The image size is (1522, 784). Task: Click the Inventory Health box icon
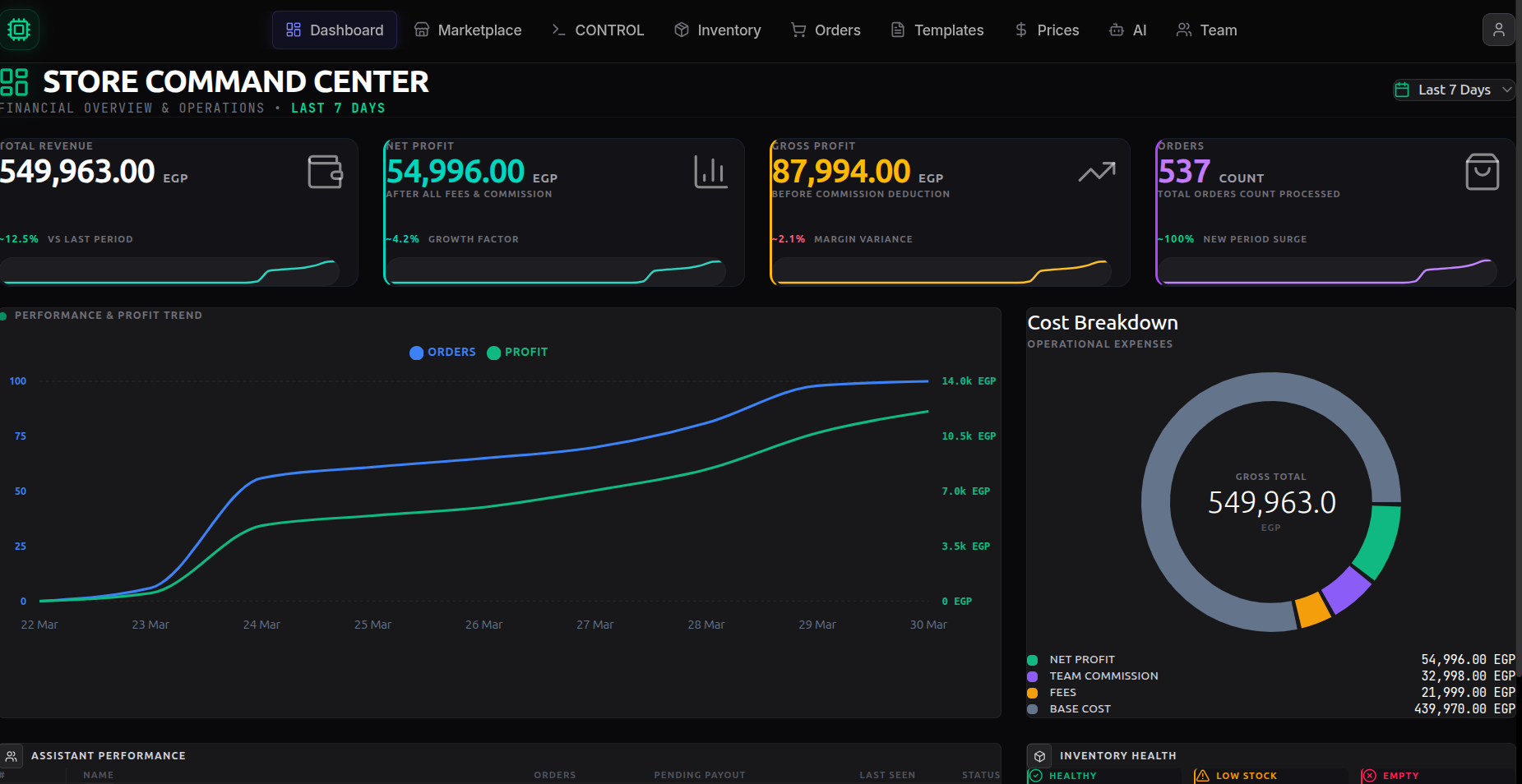[x=1039, y=756]
